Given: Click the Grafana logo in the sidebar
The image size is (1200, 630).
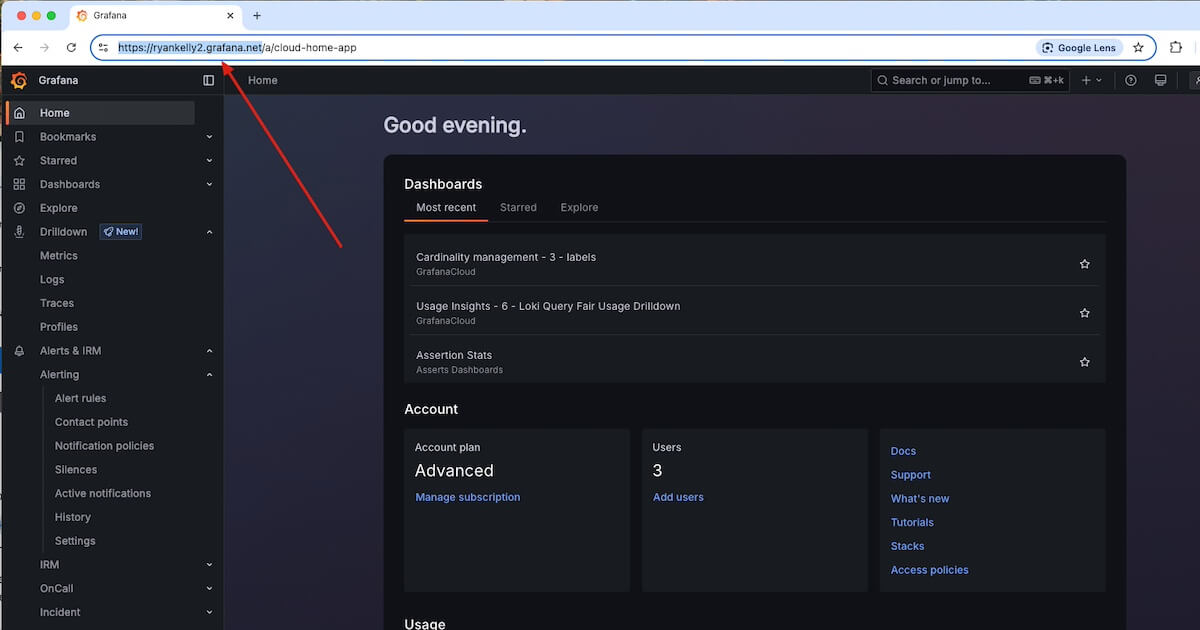Looking at the screenshot, I should (x=17, y=80).
